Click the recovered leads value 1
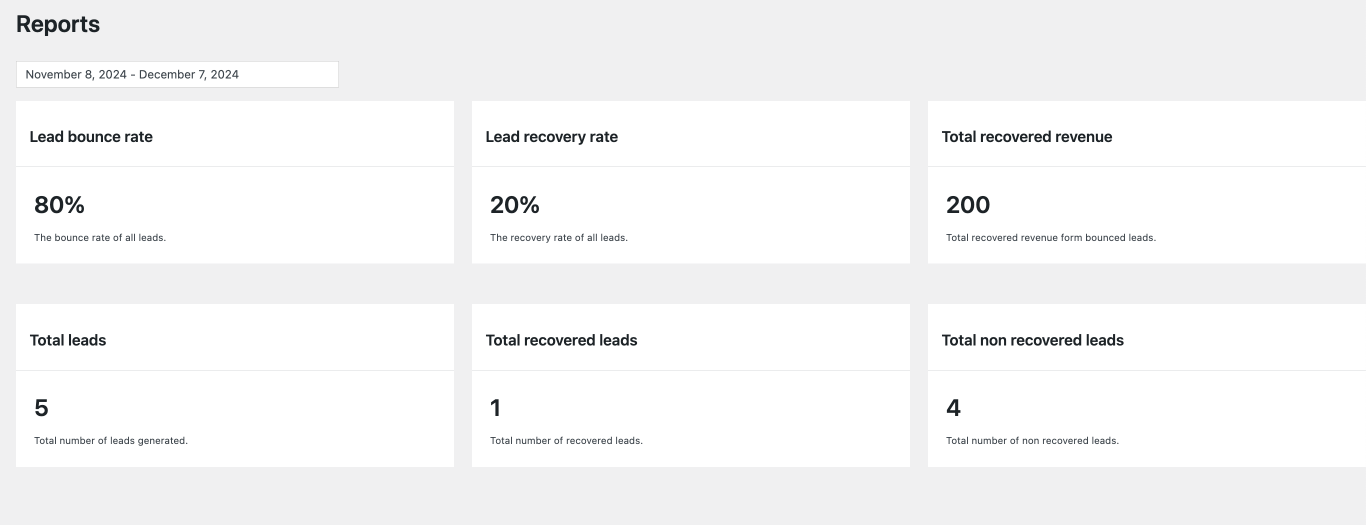 pos(496,408)
